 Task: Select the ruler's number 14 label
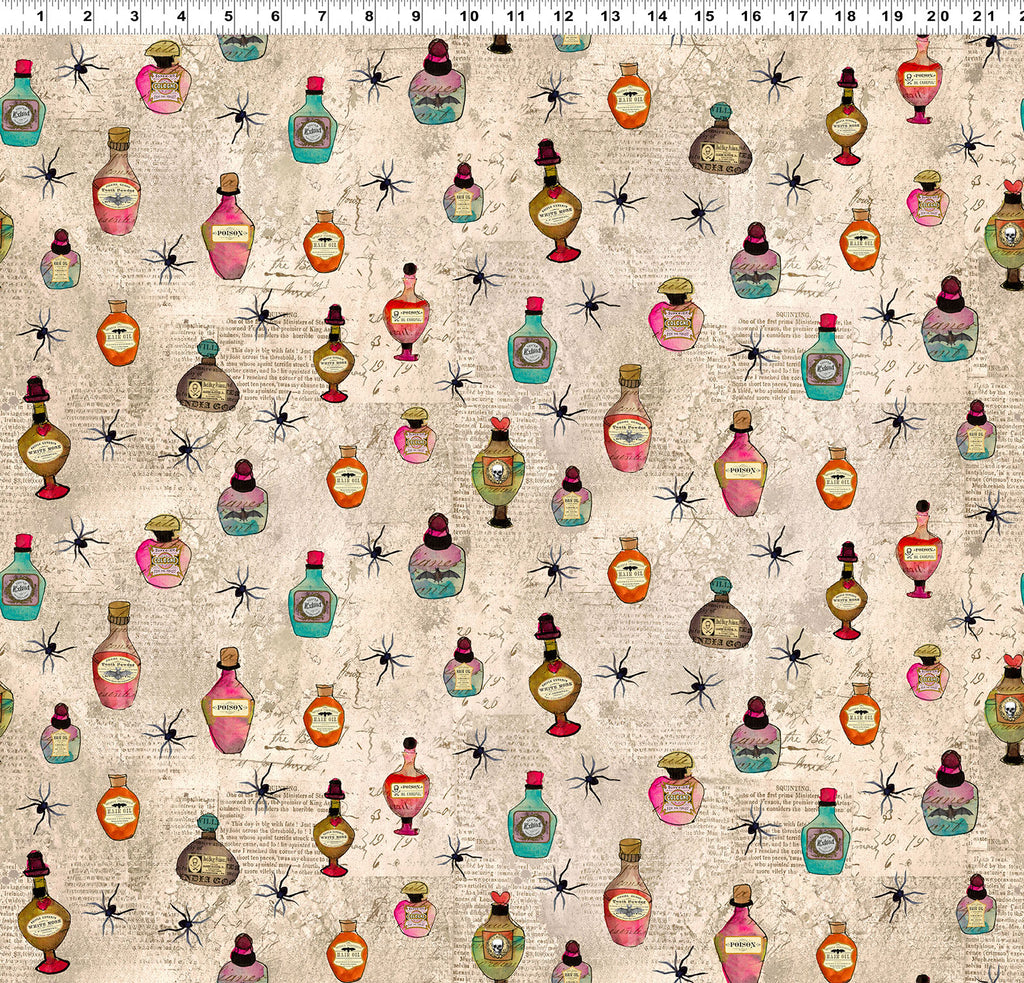pyautogui.click(x=657, y=16)
